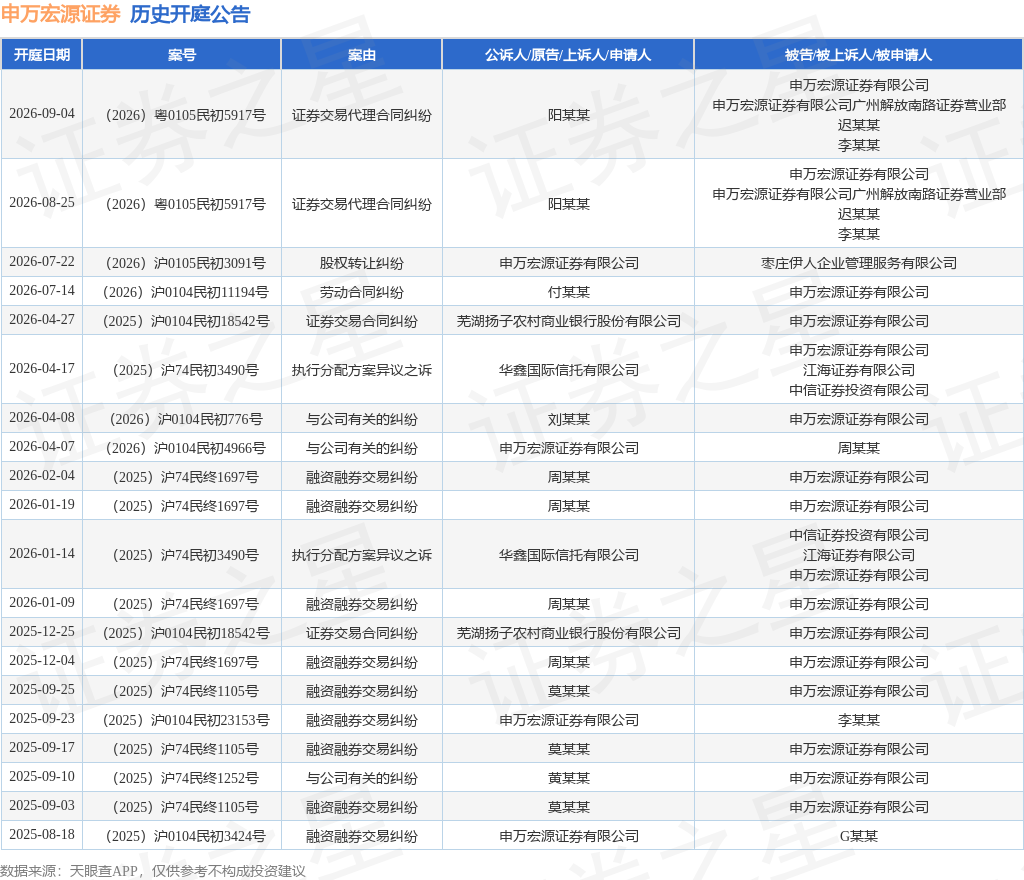Click the 历史开庭公告 heading
This screenshot has width=1024, height=880.
[x=190, y=14]
